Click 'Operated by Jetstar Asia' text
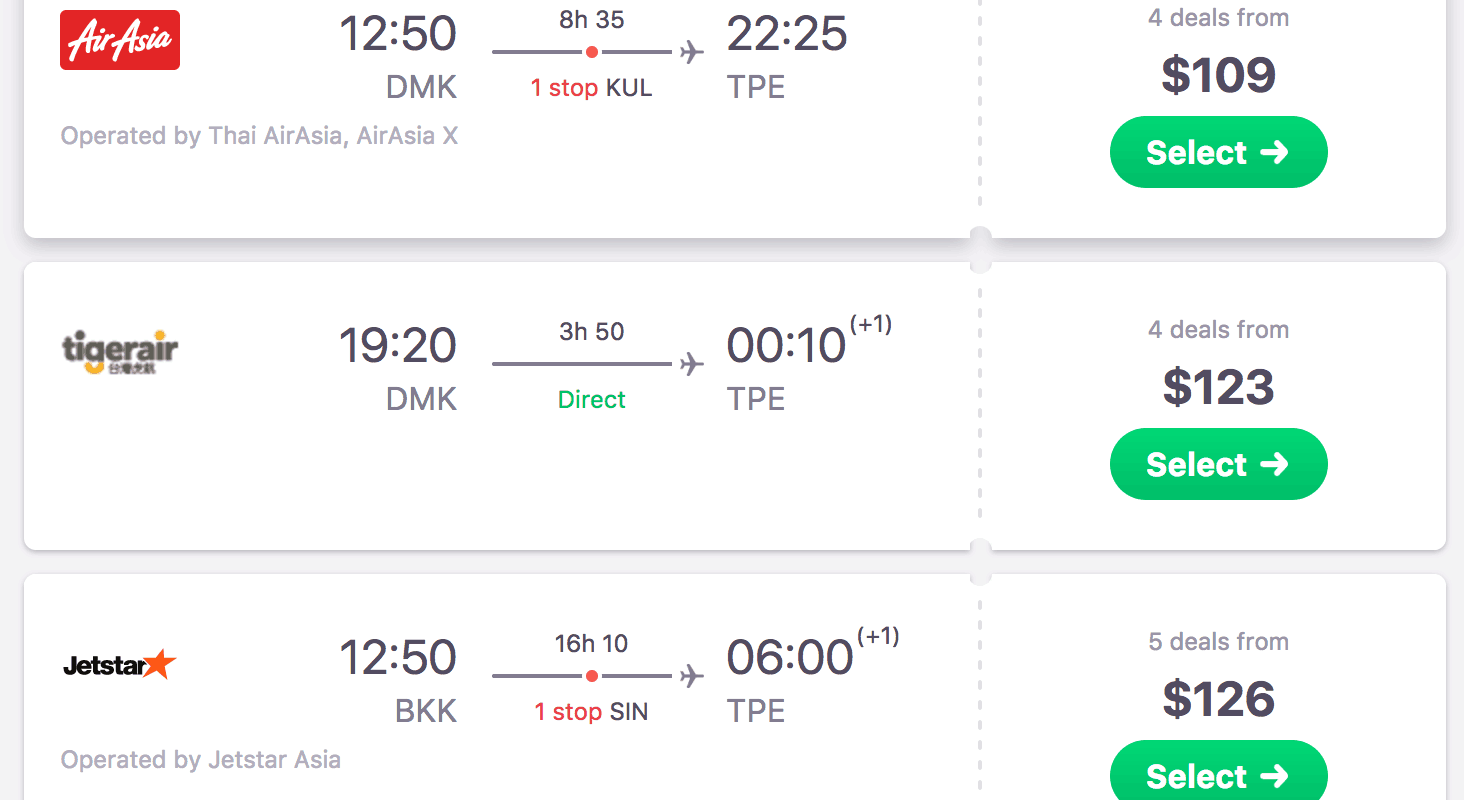 click(x=201, y=760)
